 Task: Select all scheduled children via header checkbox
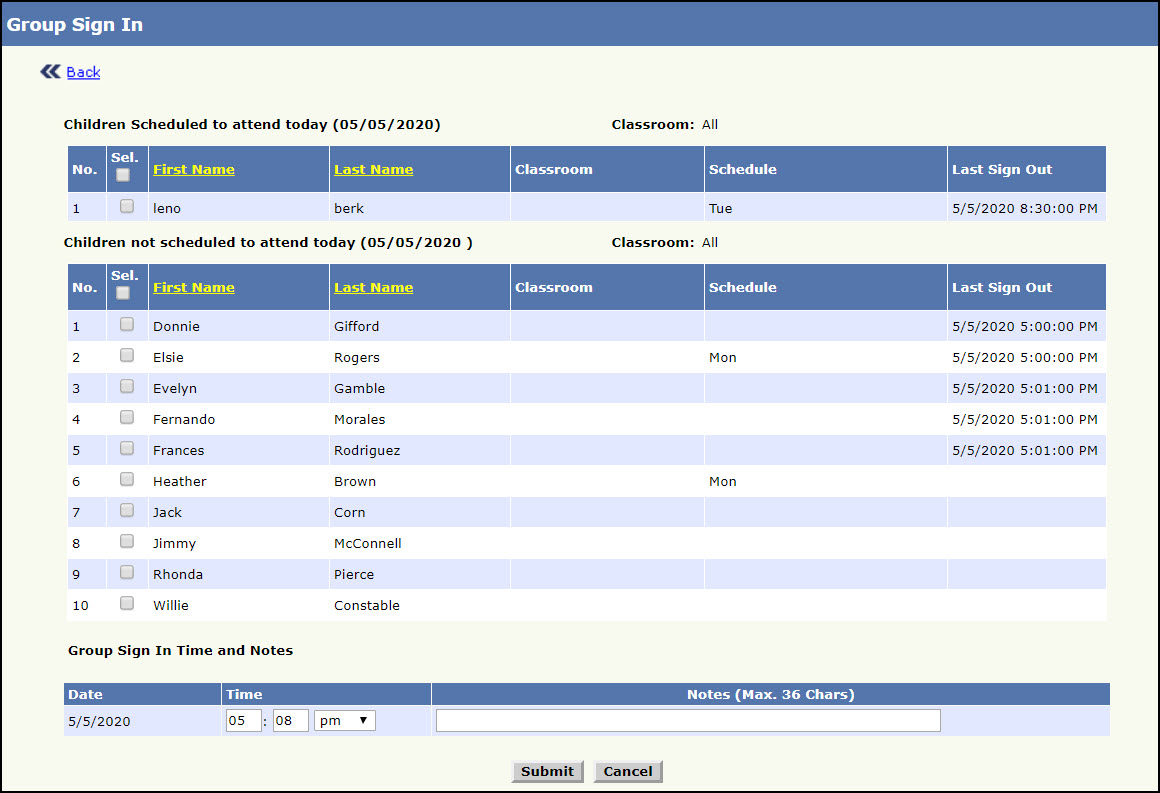123,175
